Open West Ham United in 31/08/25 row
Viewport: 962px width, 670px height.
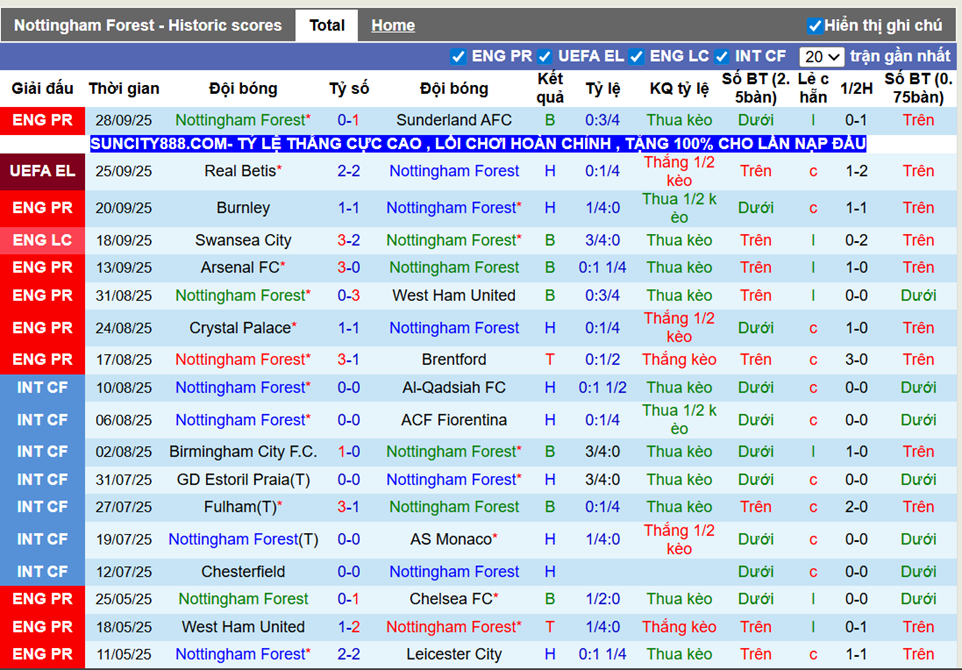[x=454, y=296]
